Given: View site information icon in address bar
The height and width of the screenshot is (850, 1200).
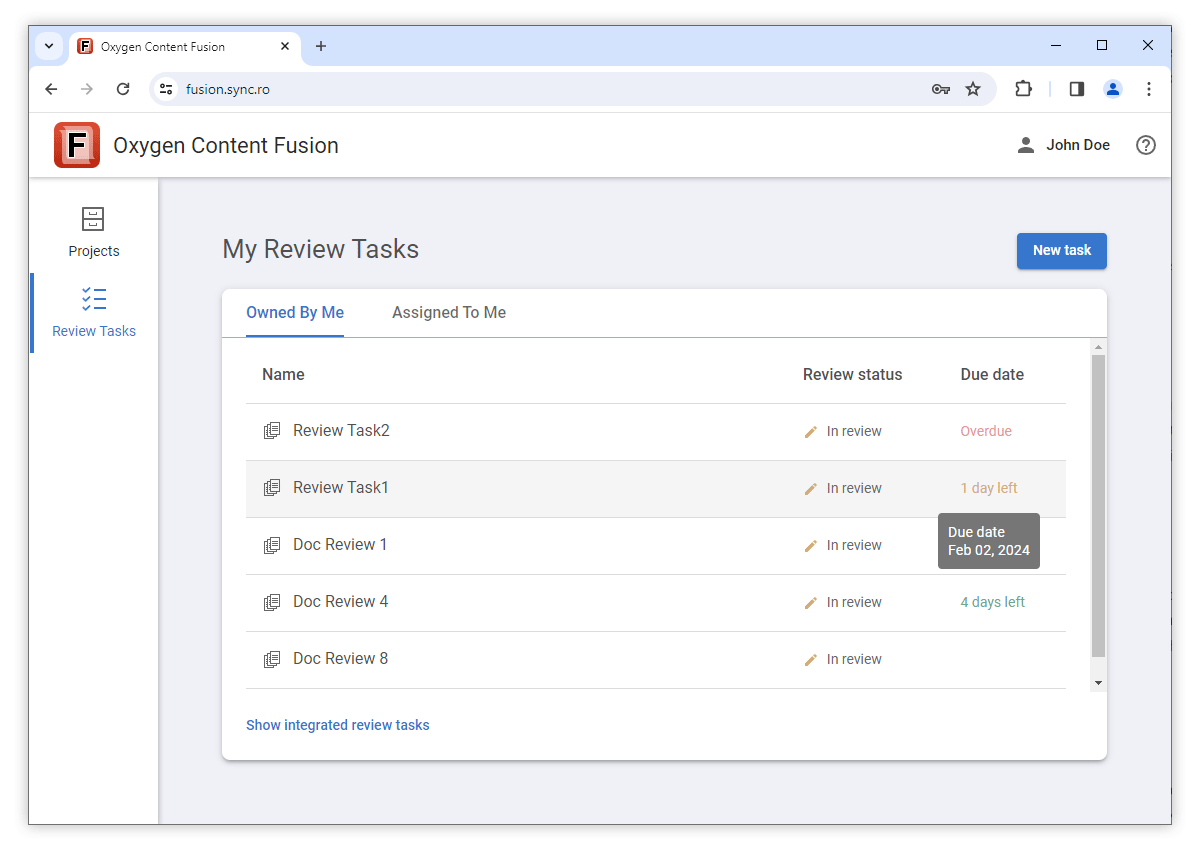Looking at the screenshot, I should click(x=166, y=89).
